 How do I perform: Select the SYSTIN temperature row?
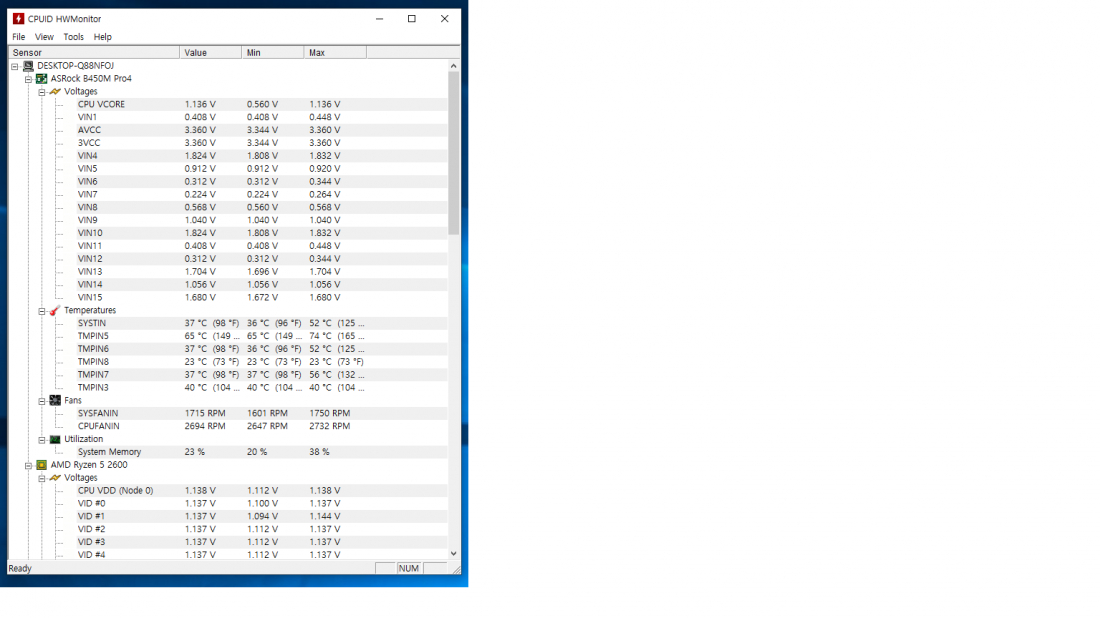(x=262, y=323)
